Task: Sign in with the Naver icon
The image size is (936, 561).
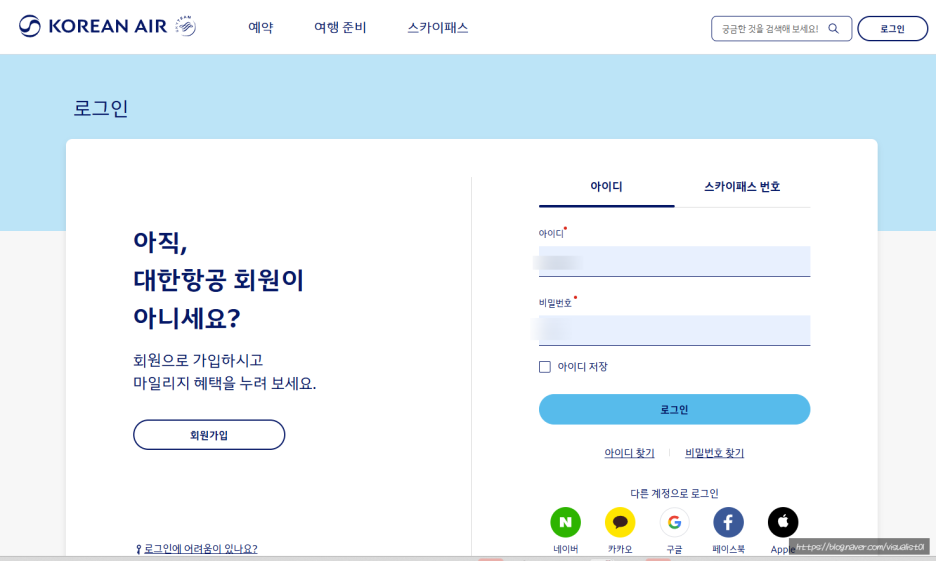Action: point(565,522)
